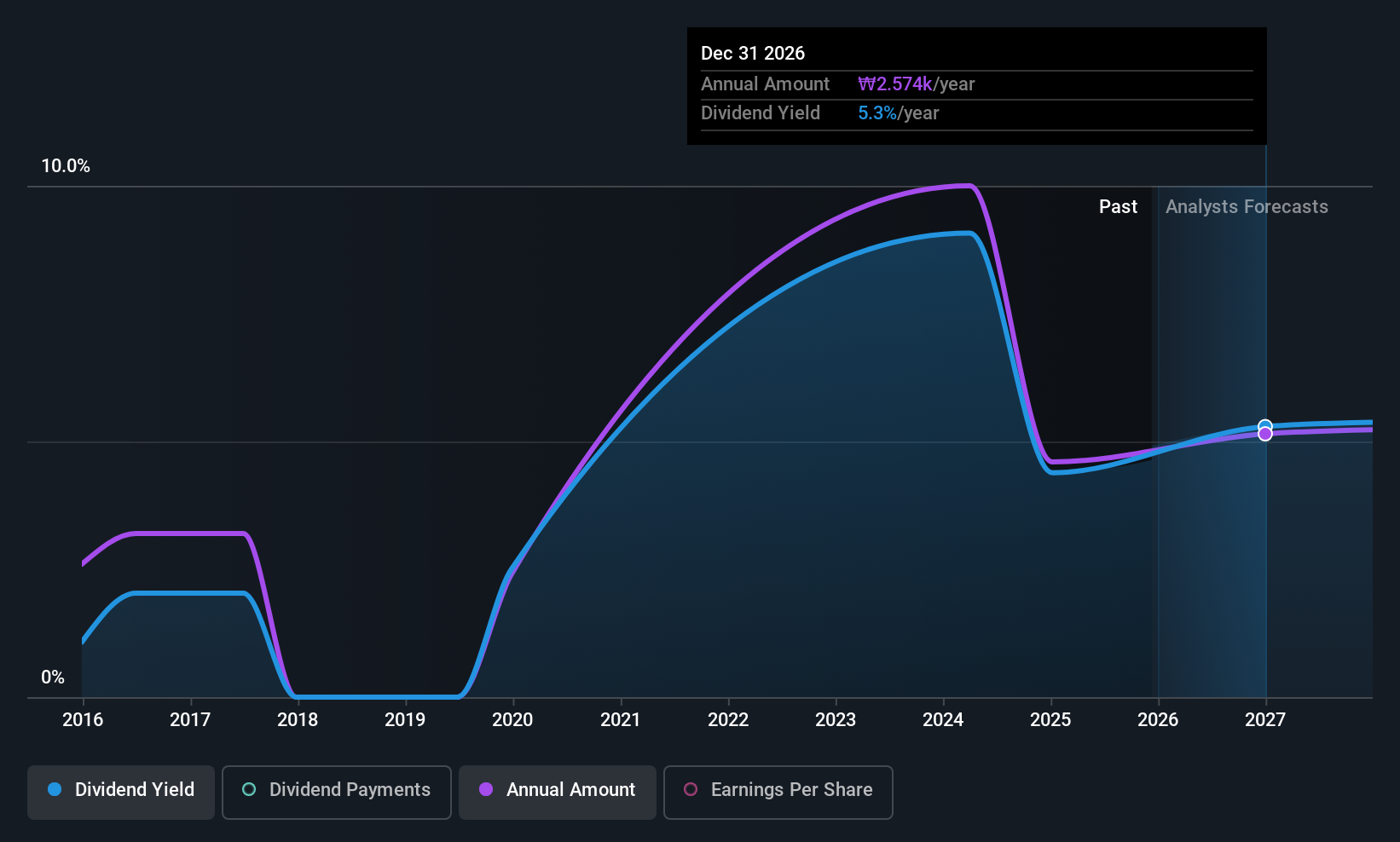1400x842 pixels.
Task: Toggle the Dividend Payments series on
Action: (336, 790)
